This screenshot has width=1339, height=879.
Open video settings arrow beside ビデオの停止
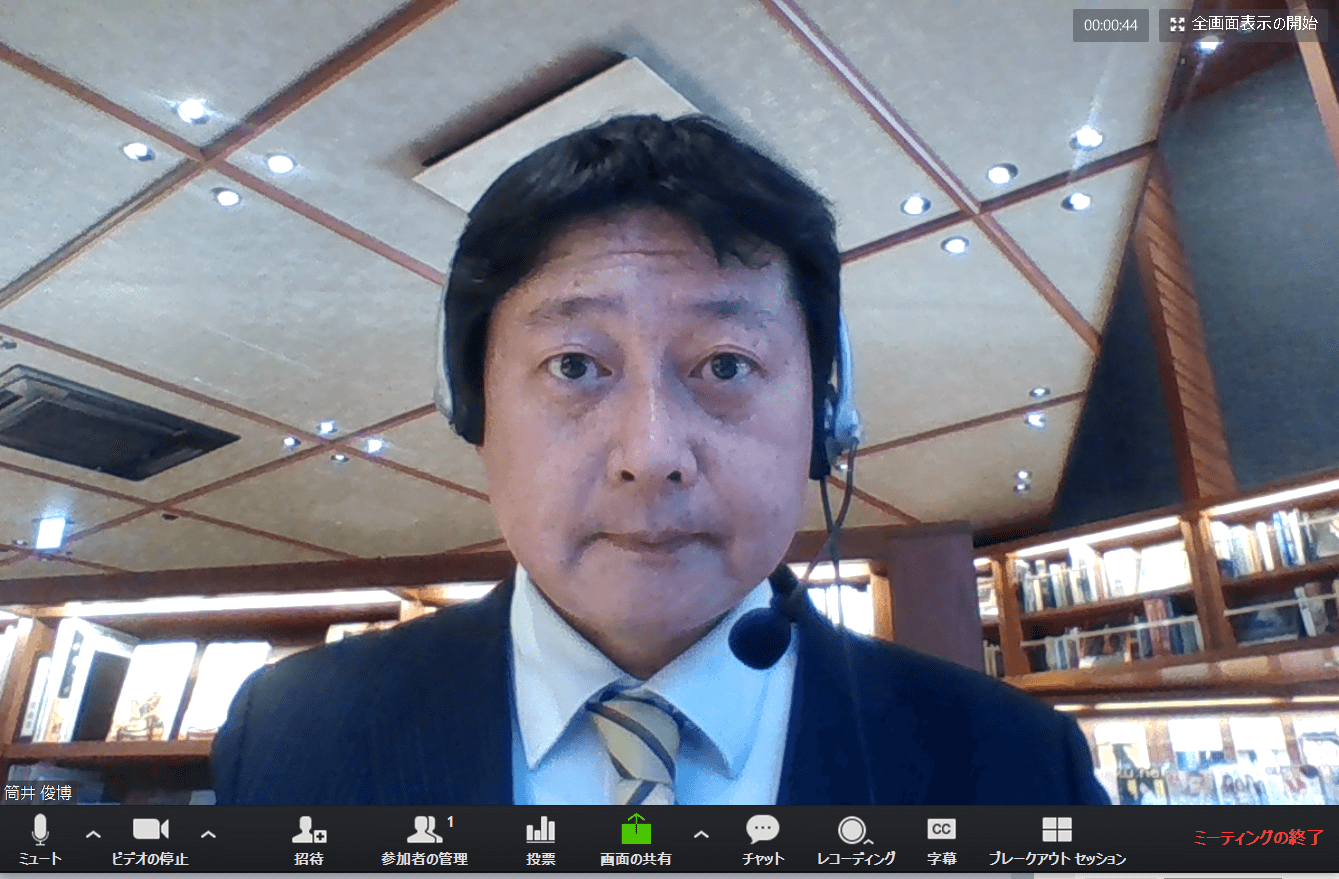tap(208, 834)
